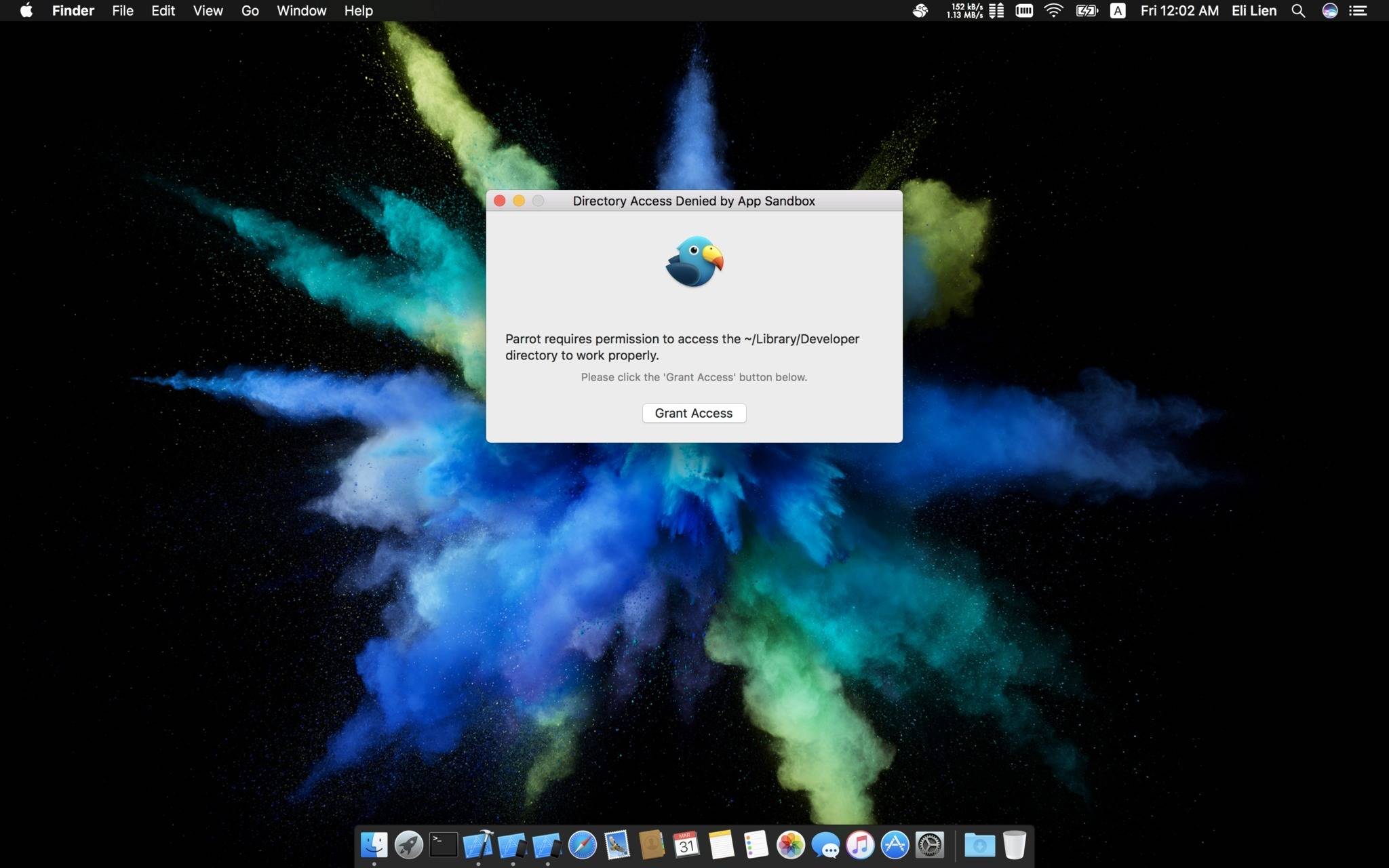
Task: Close the Directory Access Denied dialog
Action: 500,201
